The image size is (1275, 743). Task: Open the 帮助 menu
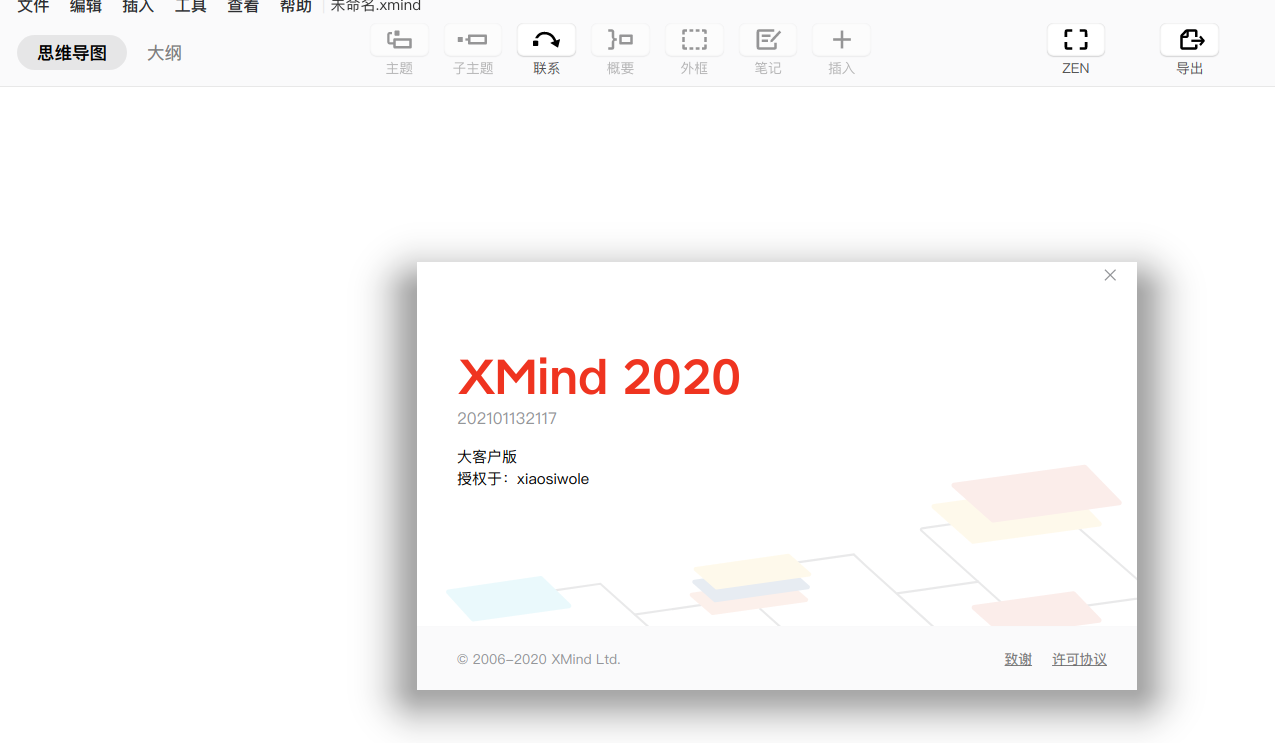(295, 6)
